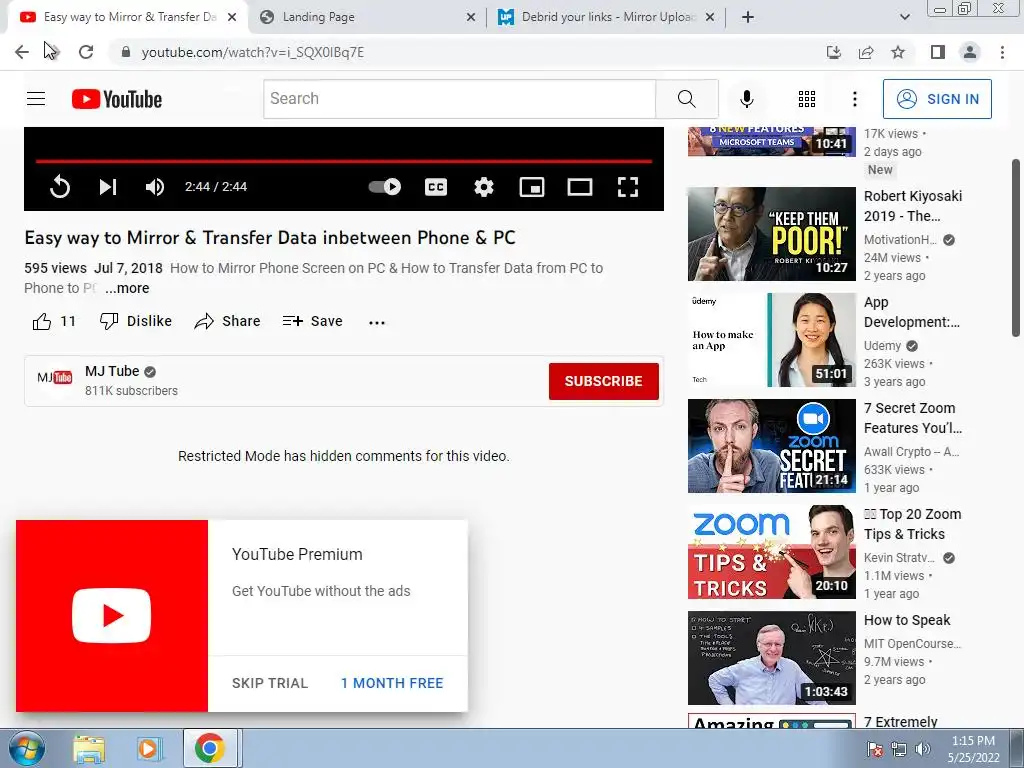
Task: Share this page from address bar
Action: pos(866,52)
